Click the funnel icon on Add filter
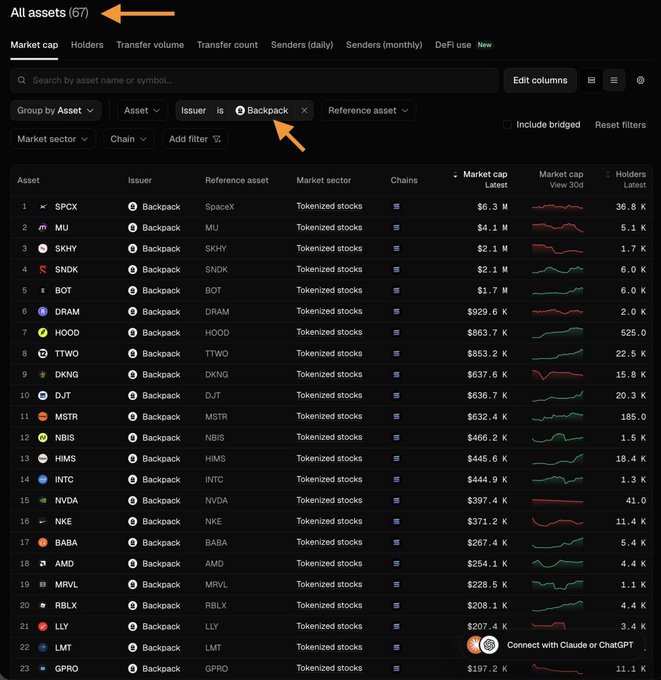This screenshot has height=680, width=661. click(217, 139)
